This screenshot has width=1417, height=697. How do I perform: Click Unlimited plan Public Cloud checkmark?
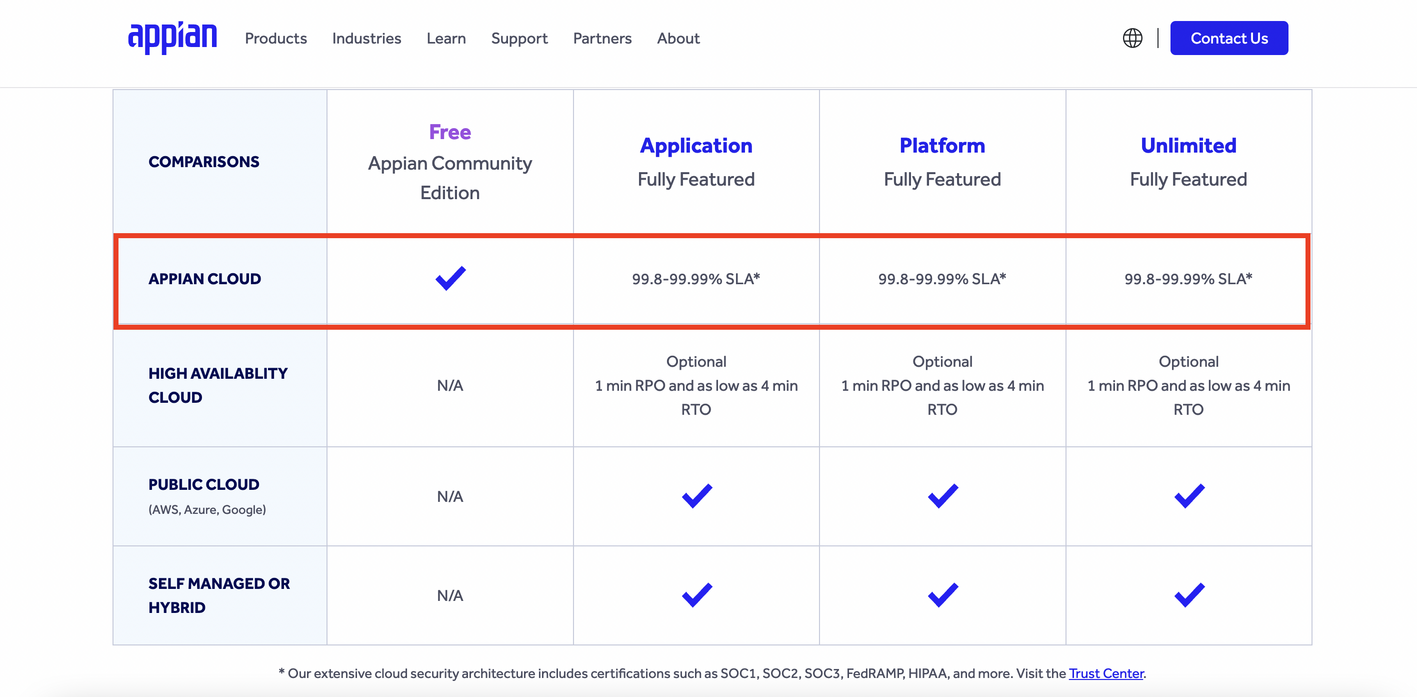1188,496
